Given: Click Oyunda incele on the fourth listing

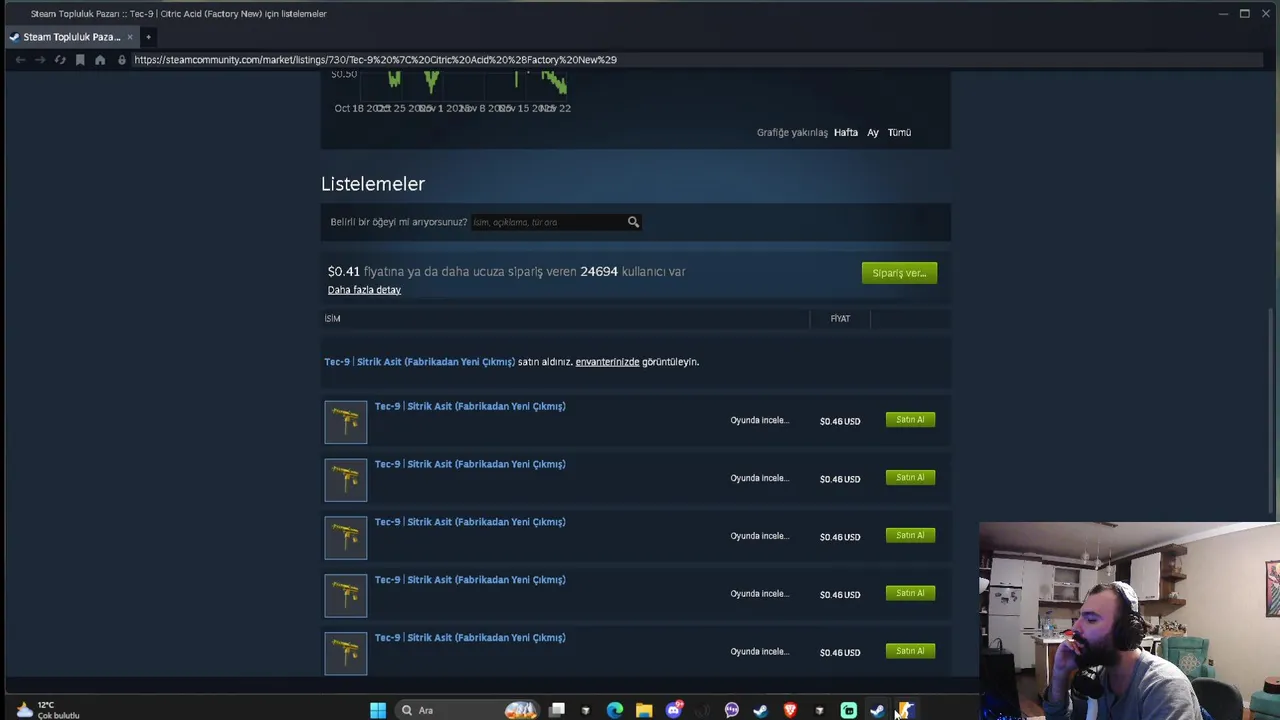Looking at the screenshot, I should pos(759,595).
